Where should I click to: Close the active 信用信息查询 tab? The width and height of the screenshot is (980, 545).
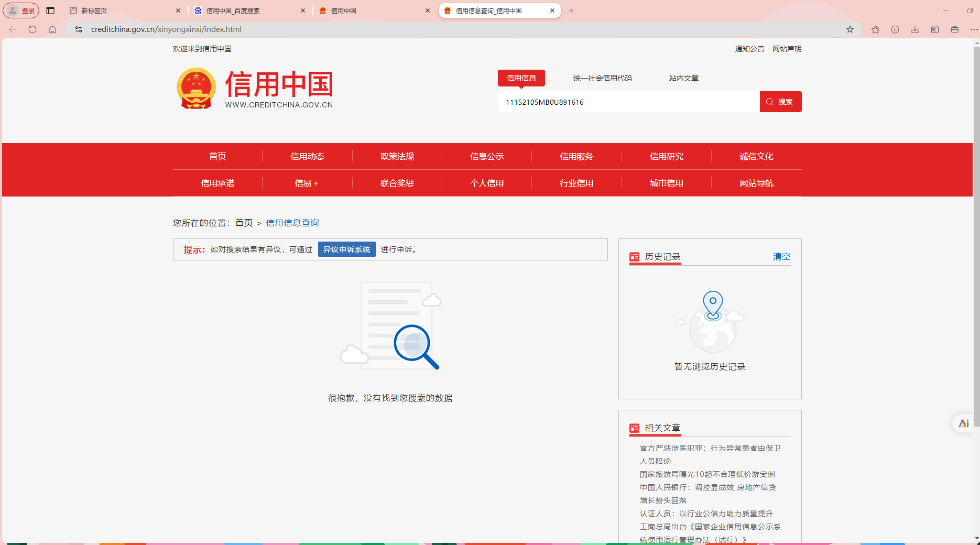552,11
